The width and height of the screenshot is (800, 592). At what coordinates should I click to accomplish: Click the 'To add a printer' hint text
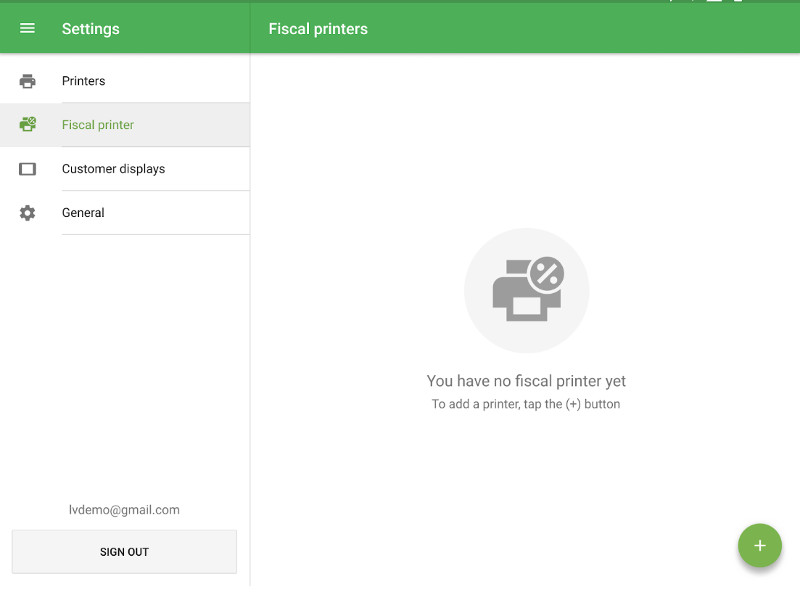526,404
